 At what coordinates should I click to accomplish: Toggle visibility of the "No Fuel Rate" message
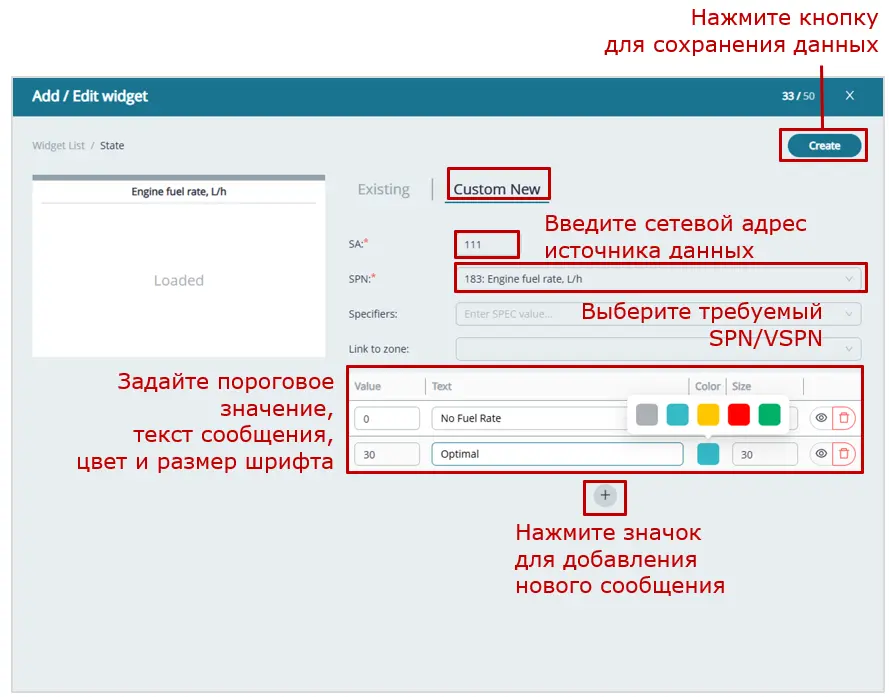(821, 417)
